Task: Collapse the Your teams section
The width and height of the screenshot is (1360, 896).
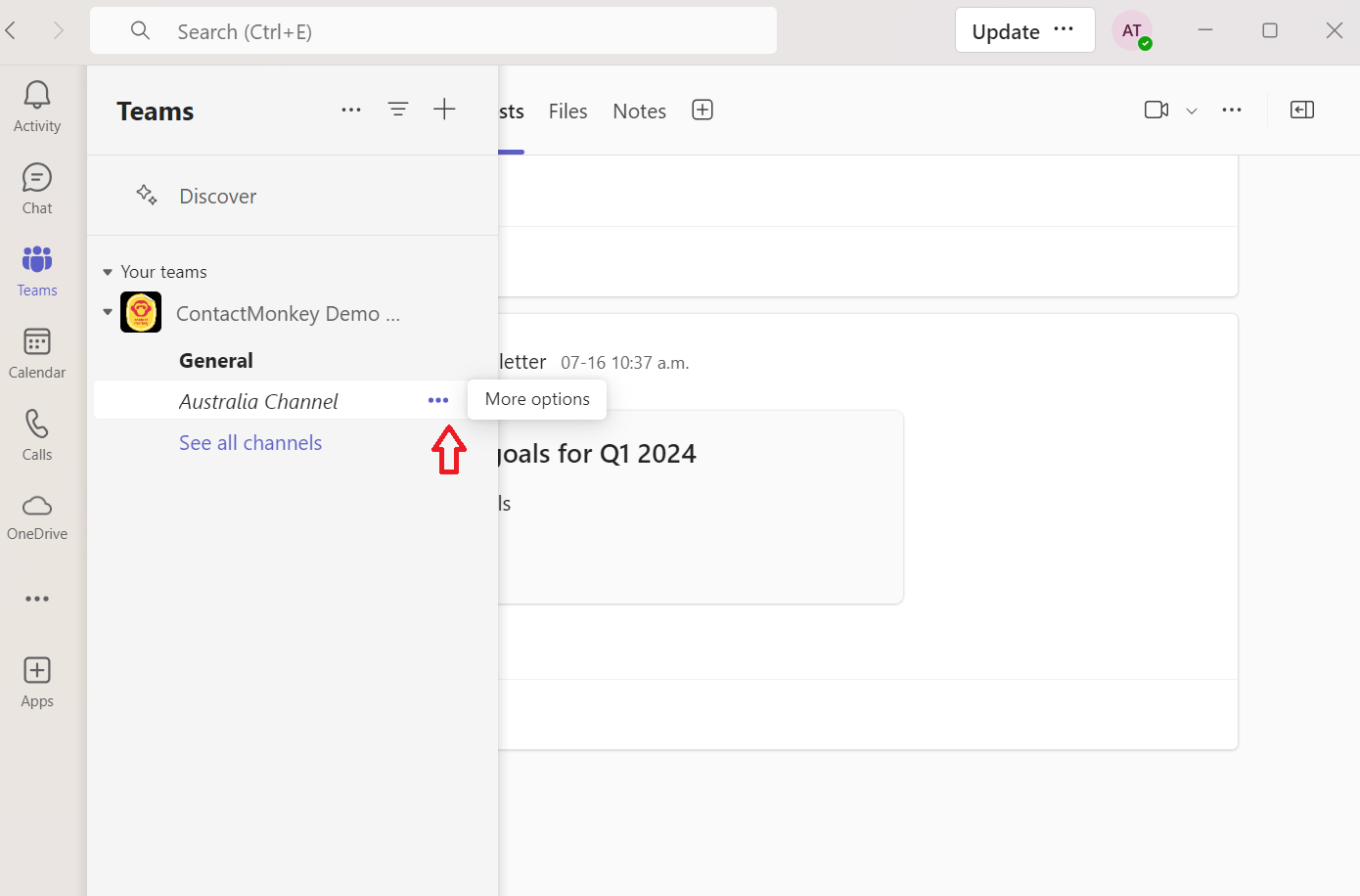Action: [x=108, y=272]
